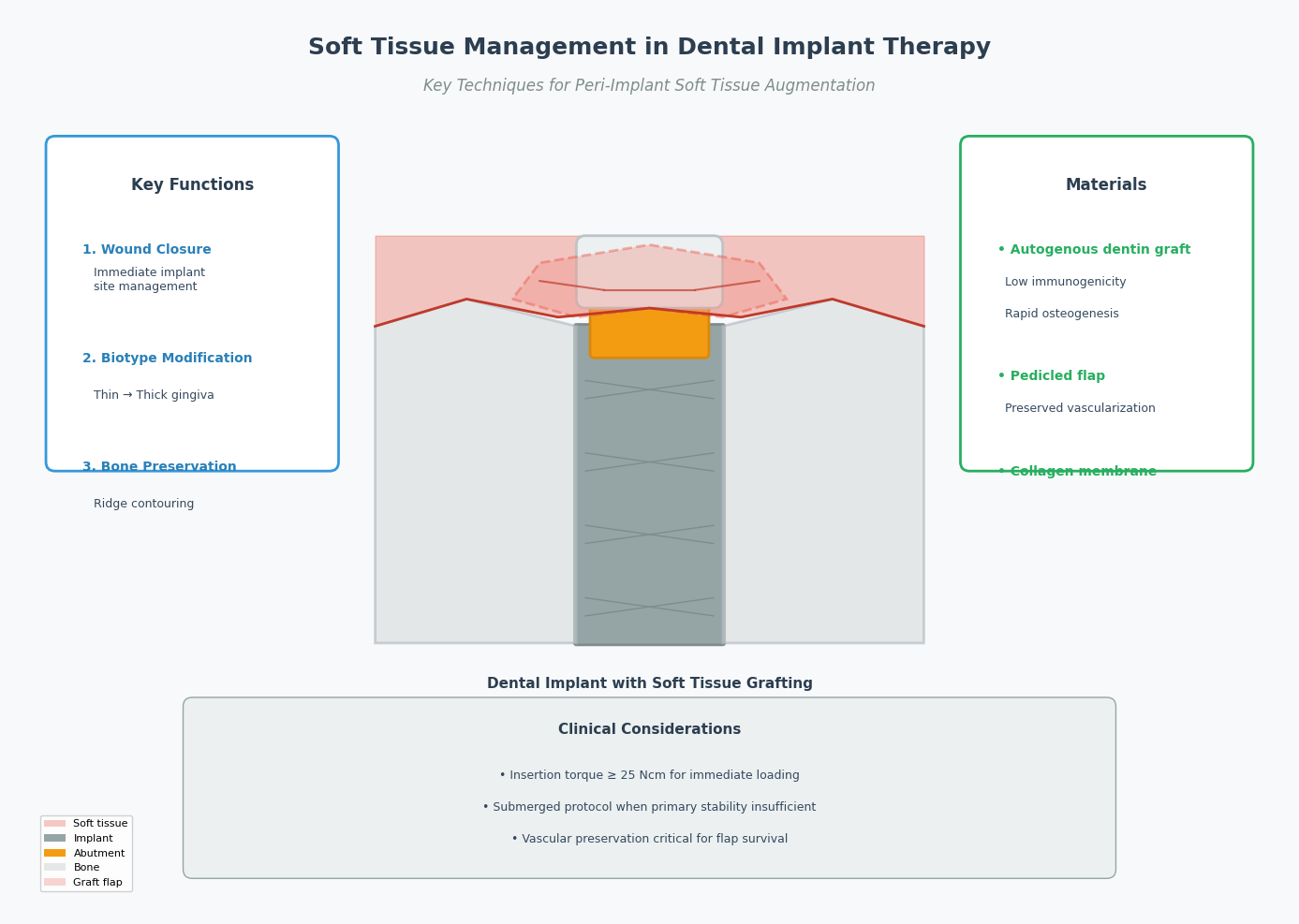Click the caption 'Dental Implant with Soft Tissue Grafting'
Screen dimensions: 1299x924
(x=649, y=683)
